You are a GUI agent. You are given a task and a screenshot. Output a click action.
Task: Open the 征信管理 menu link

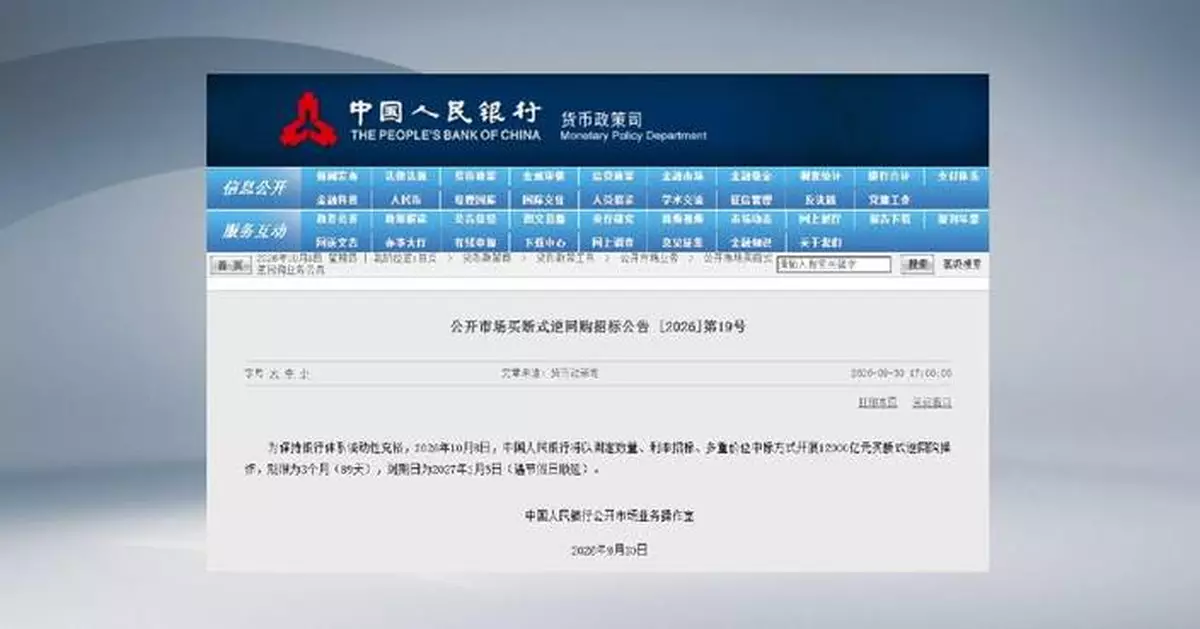751,199
